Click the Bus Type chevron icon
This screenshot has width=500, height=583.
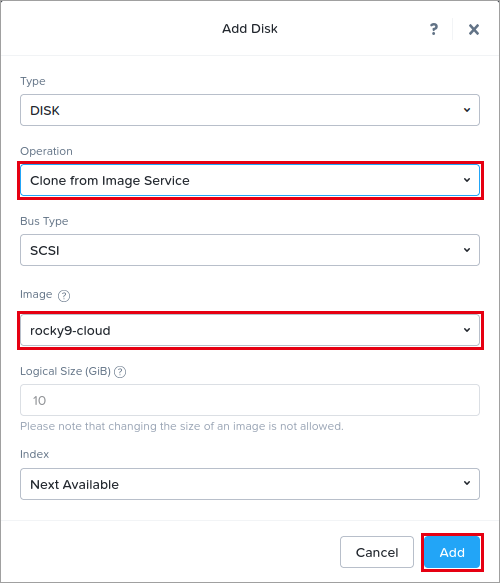(x=467, y=250)
